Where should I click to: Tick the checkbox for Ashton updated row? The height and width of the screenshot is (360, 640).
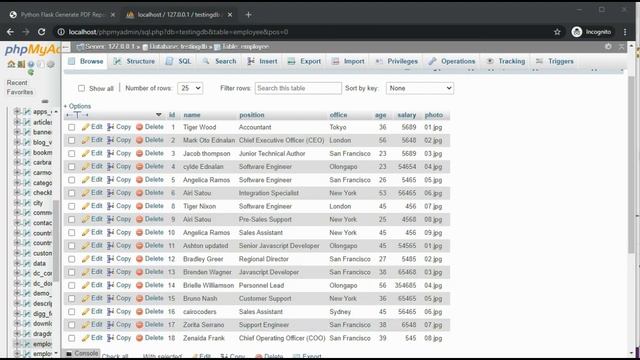click(x=72, y=246)
